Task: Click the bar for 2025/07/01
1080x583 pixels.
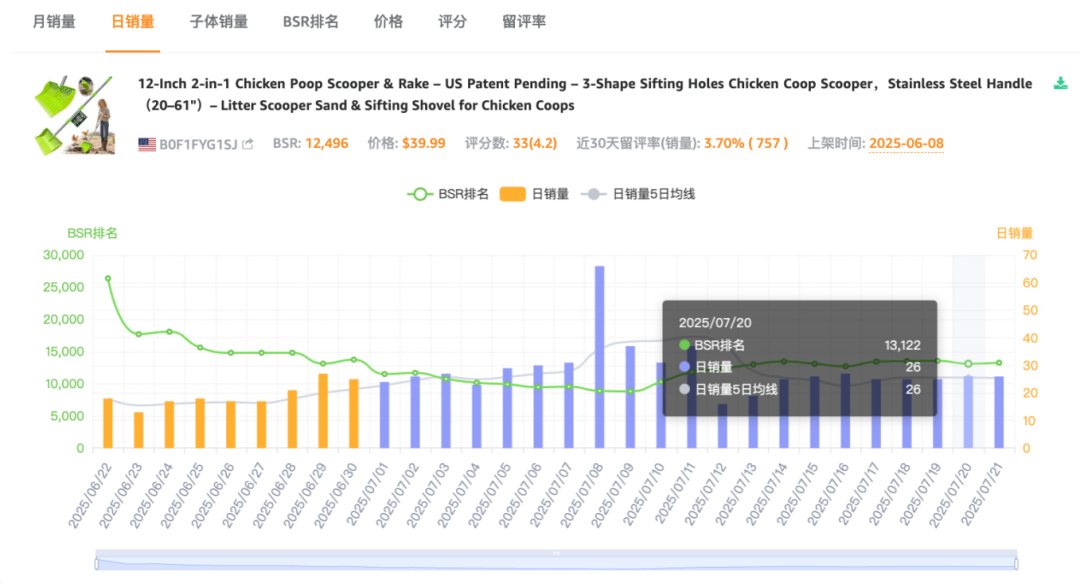Action: pos(384,415)
